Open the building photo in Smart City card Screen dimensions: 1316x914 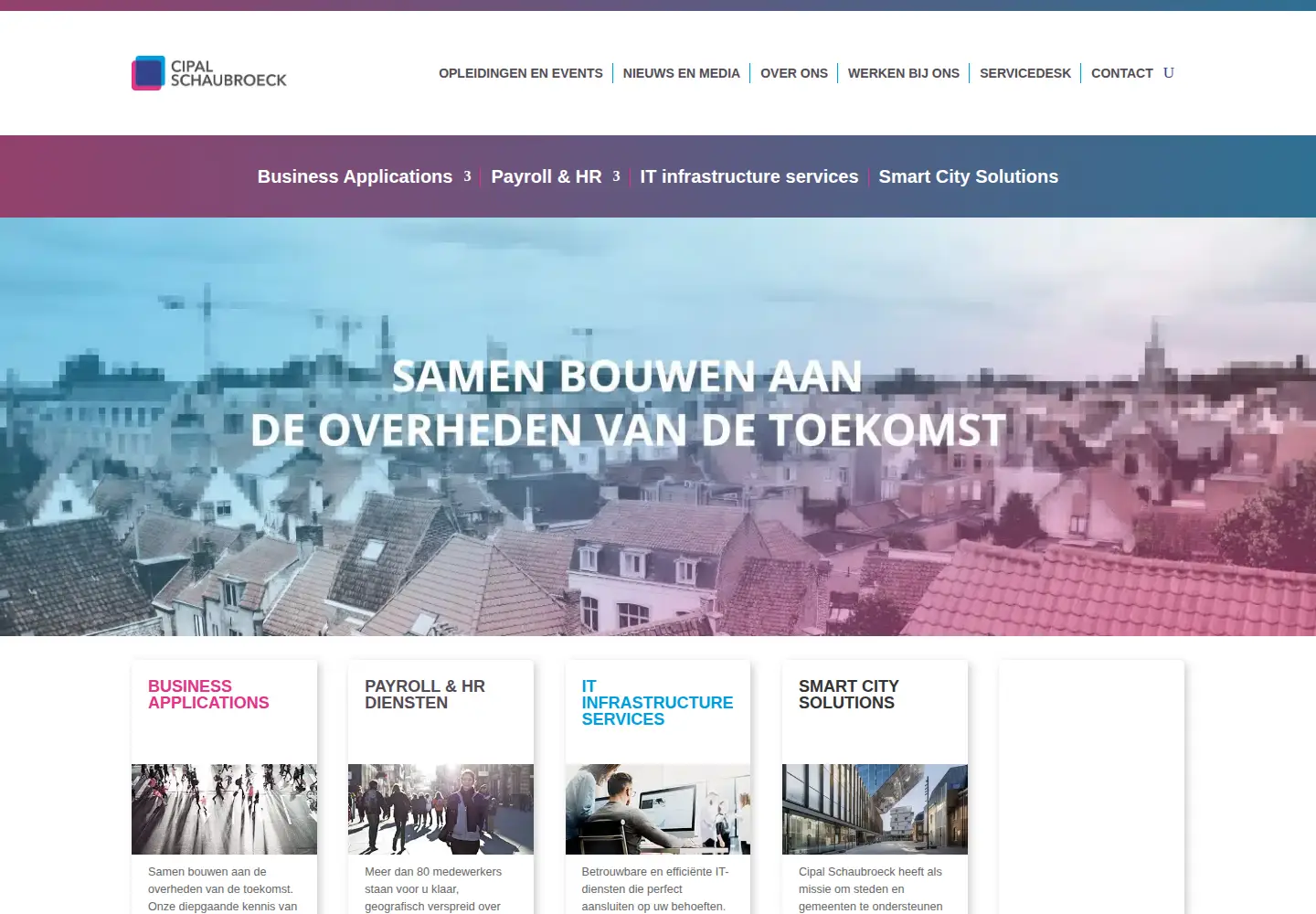pyautogui.click(x=875, y=809)
